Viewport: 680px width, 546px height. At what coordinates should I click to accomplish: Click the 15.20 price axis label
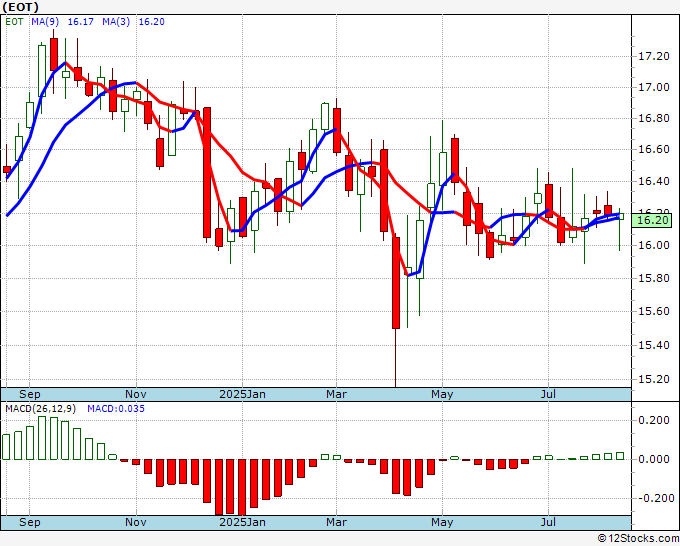click(653, 379)
